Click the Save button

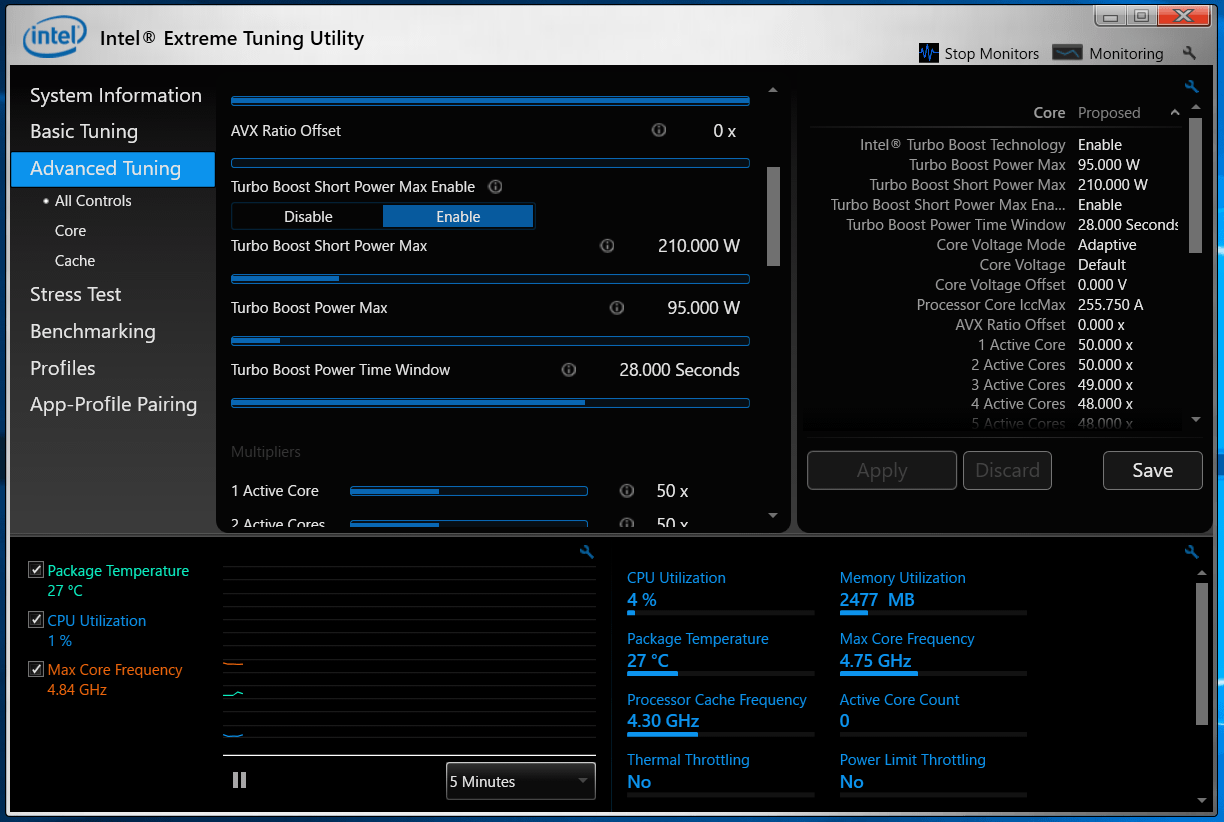point(1152,470)
